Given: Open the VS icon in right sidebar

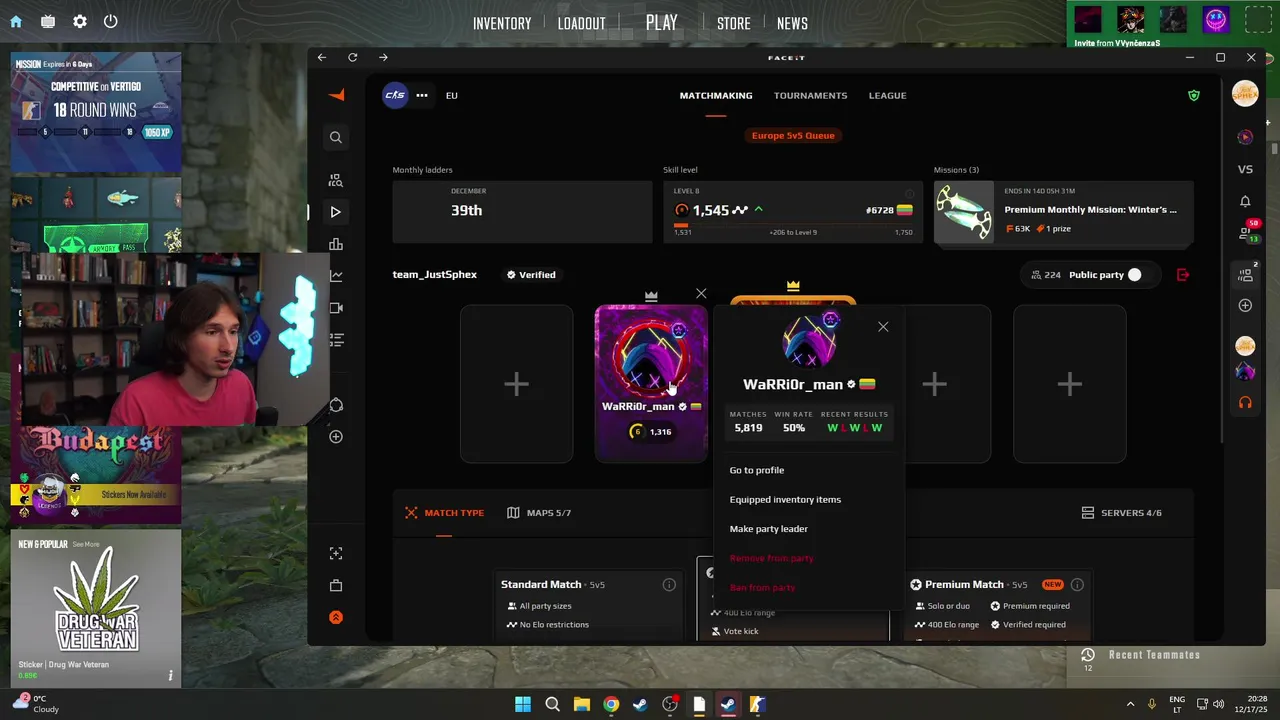Looking at the screenshot, I should (x=1245, y=170).
